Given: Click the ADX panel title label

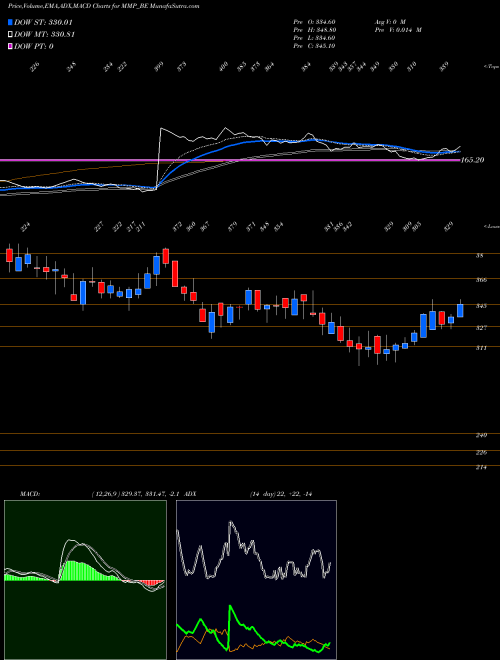Looking at the screenshot, I should click(190, 494).
